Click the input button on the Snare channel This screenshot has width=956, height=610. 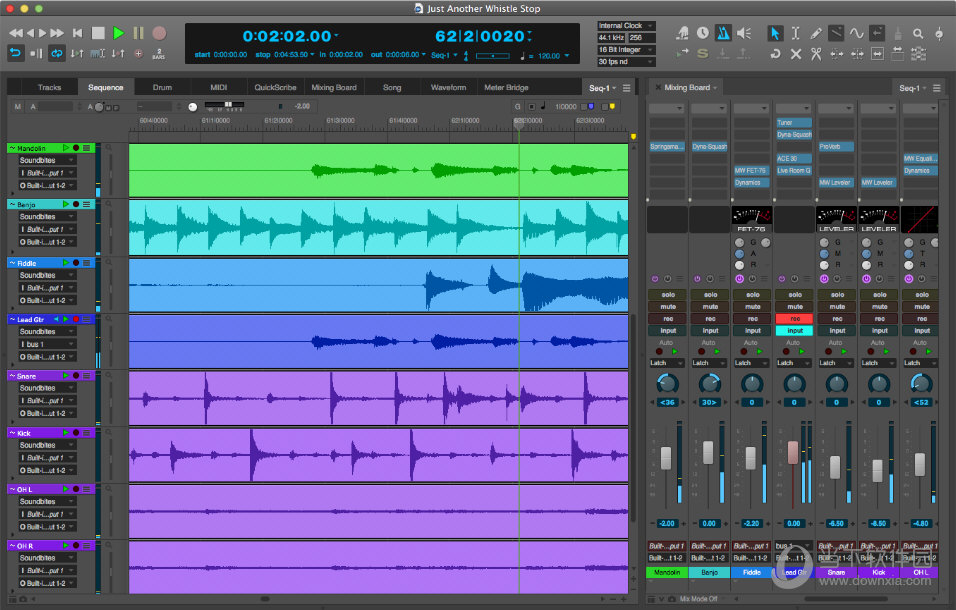(x=836, y=330)
